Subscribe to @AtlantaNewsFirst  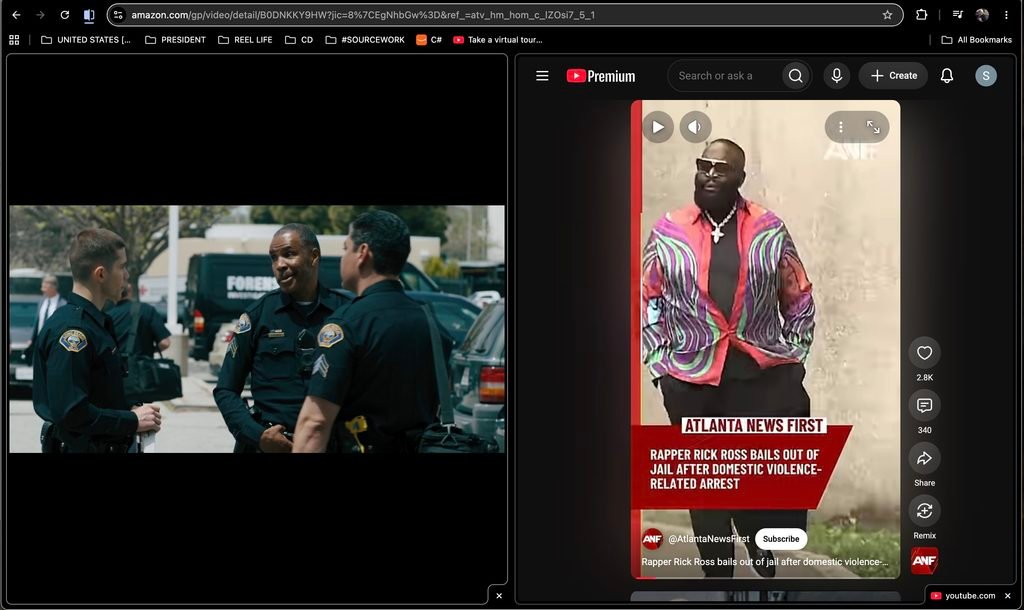pos(781,539)
